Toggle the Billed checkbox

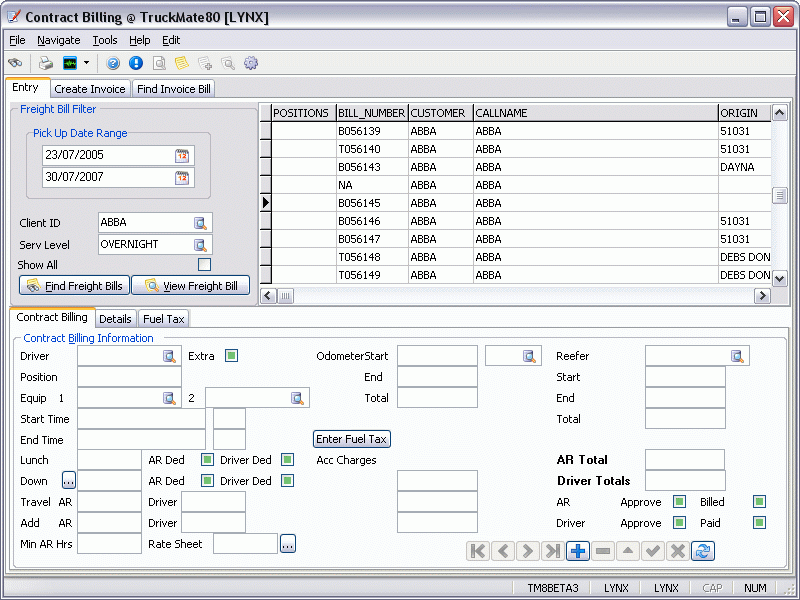point(759,502)
